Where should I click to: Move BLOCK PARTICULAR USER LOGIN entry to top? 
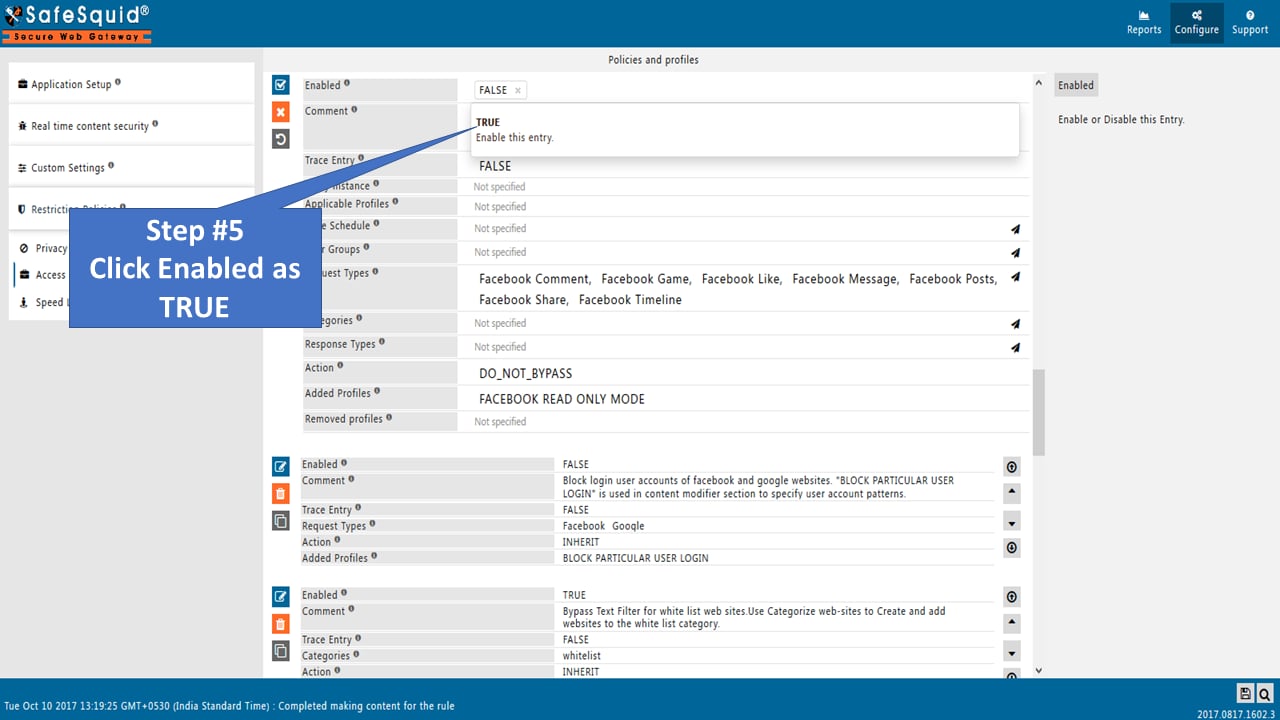(1011, 467)
